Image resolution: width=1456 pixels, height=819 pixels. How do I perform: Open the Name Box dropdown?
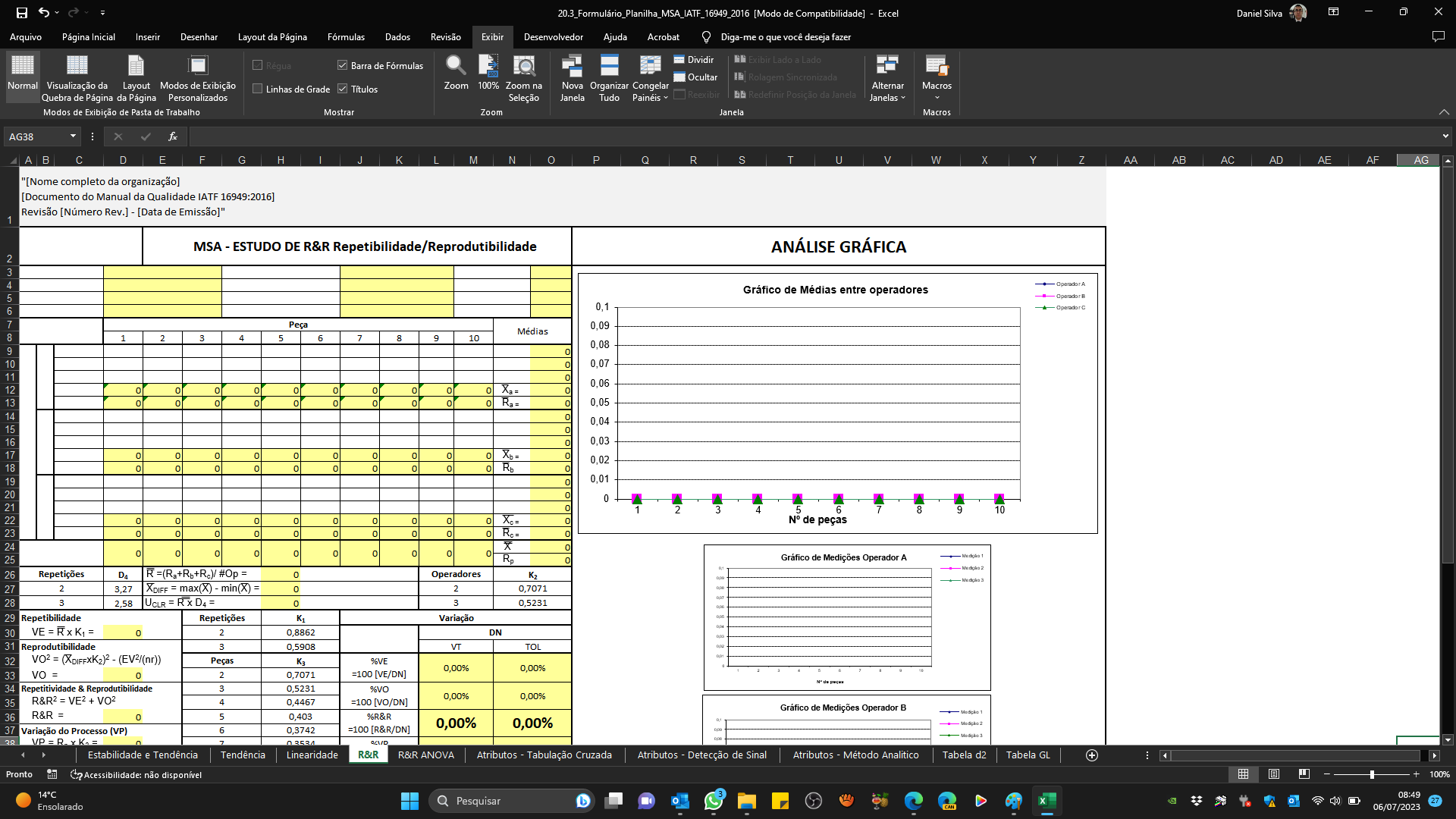tap(74, 136)
